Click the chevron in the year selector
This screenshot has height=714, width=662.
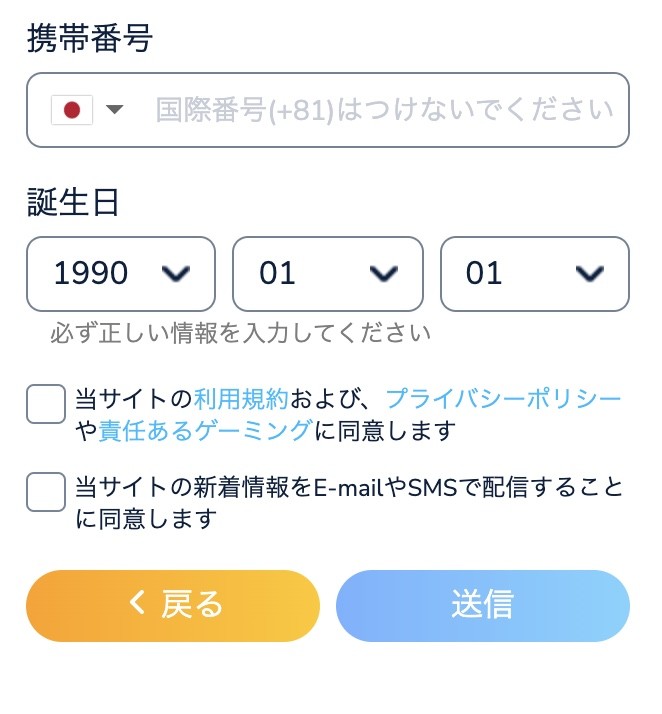176,273
